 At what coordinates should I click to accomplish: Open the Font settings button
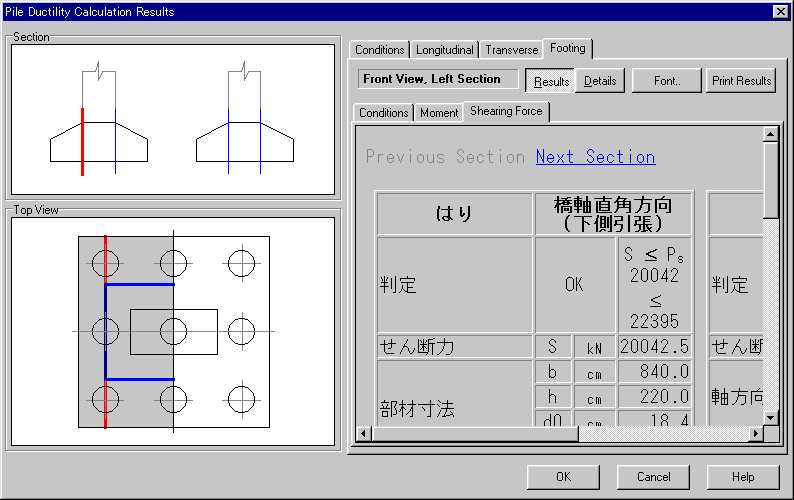[x=666, y=81]
